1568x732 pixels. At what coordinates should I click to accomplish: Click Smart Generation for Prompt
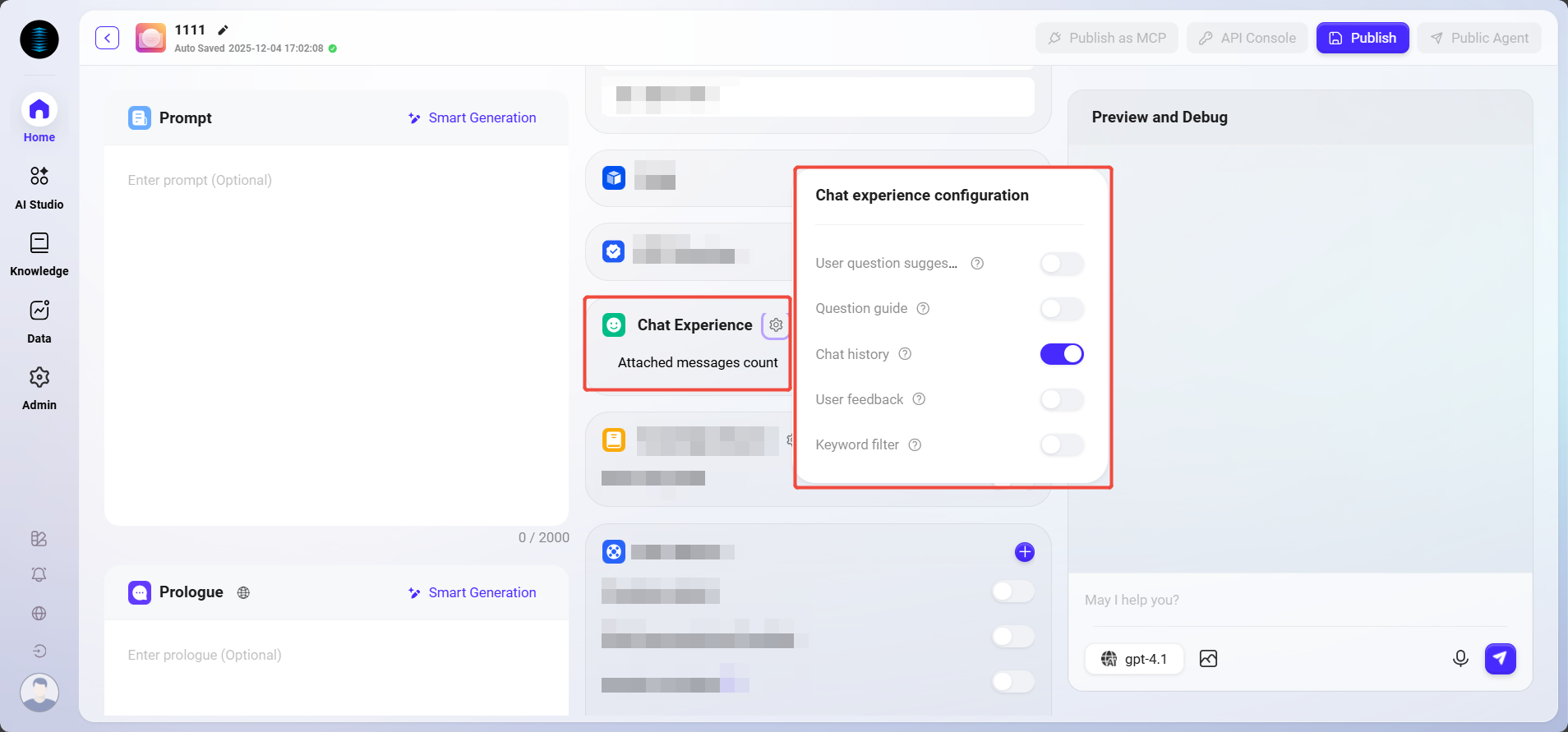[472, 118]
